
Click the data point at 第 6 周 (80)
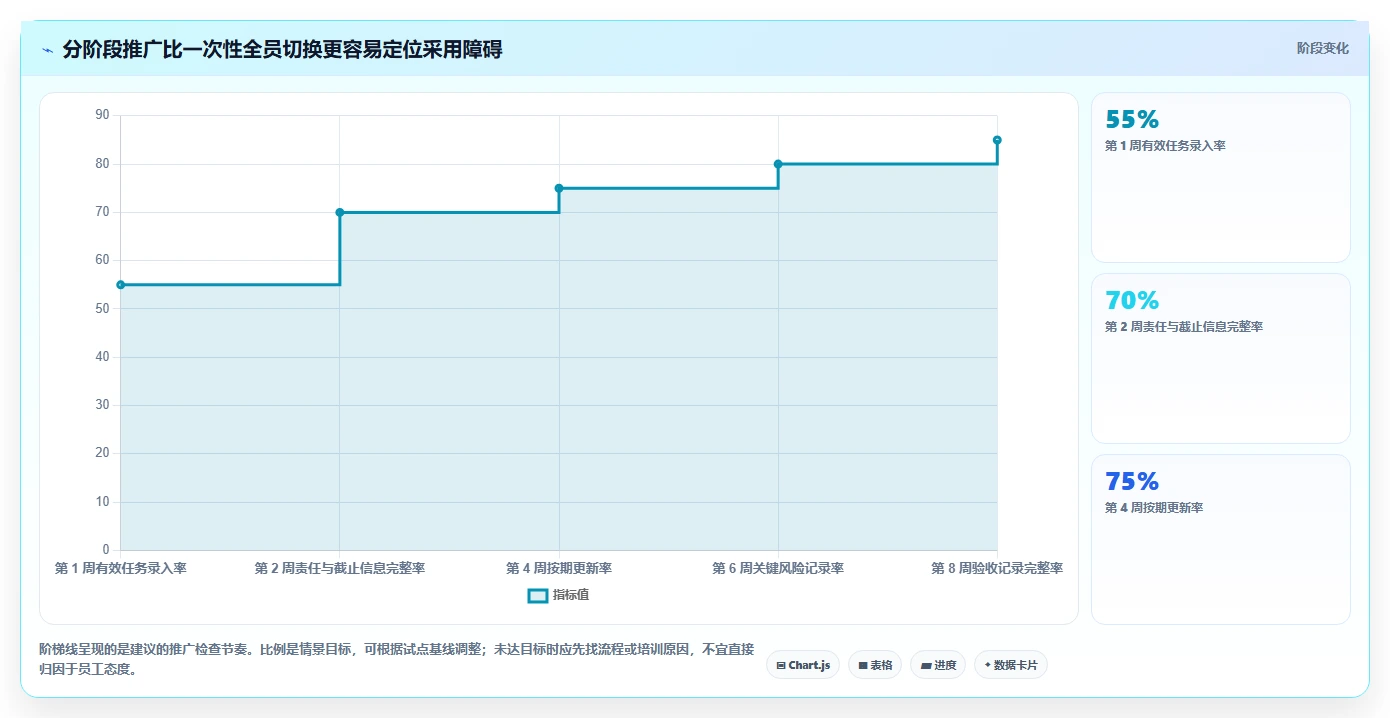[778, 164]
